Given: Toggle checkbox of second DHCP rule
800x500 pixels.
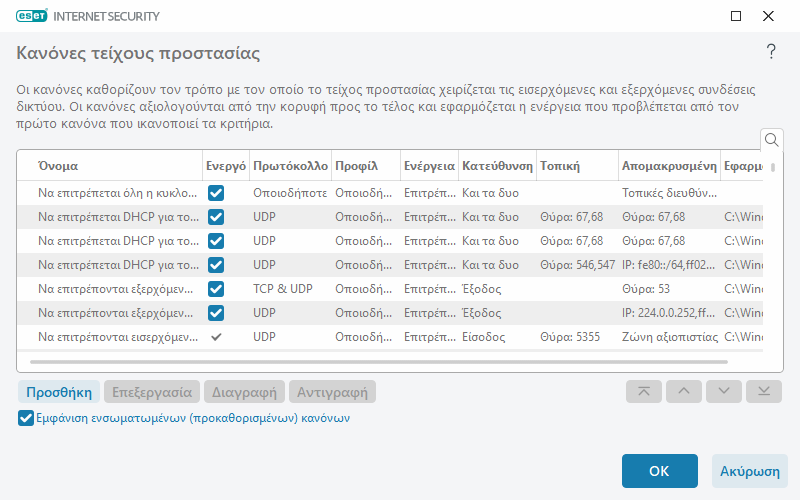Looking at the screenshot, I should (216, 241).
